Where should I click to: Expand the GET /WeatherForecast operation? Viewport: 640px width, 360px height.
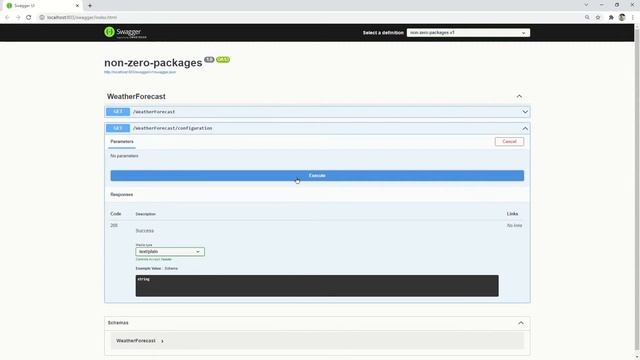pos(525,112)
